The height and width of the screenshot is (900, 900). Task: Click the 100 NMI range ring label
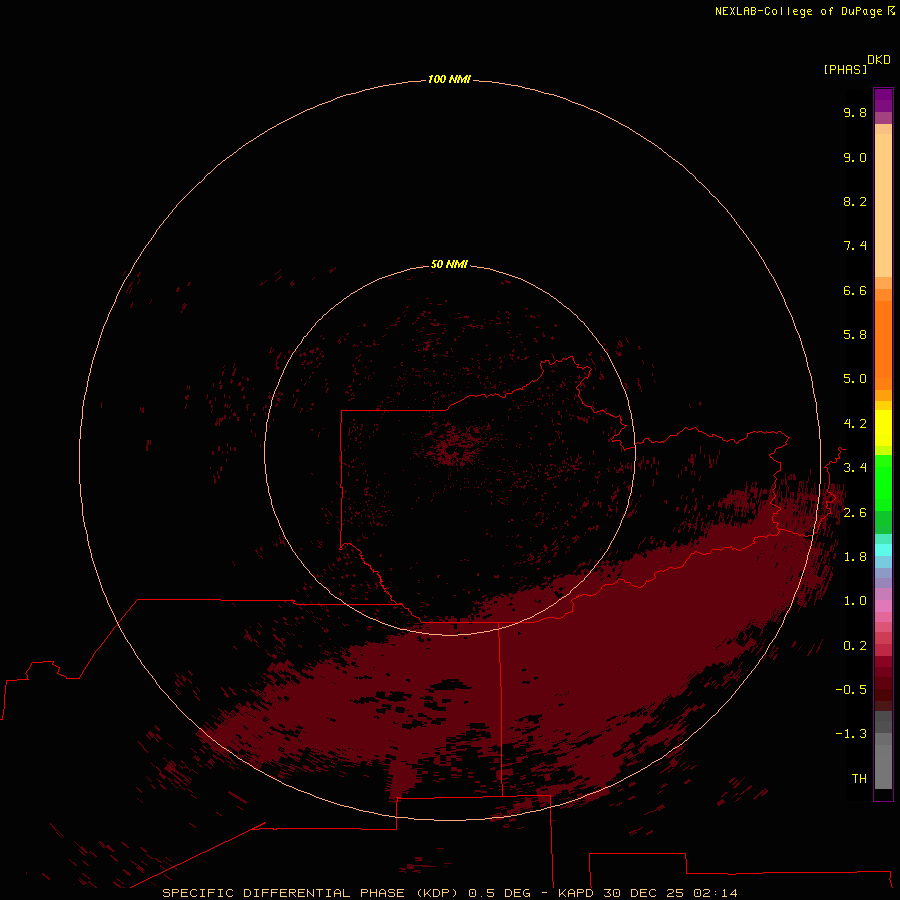[x=449, y=79]
